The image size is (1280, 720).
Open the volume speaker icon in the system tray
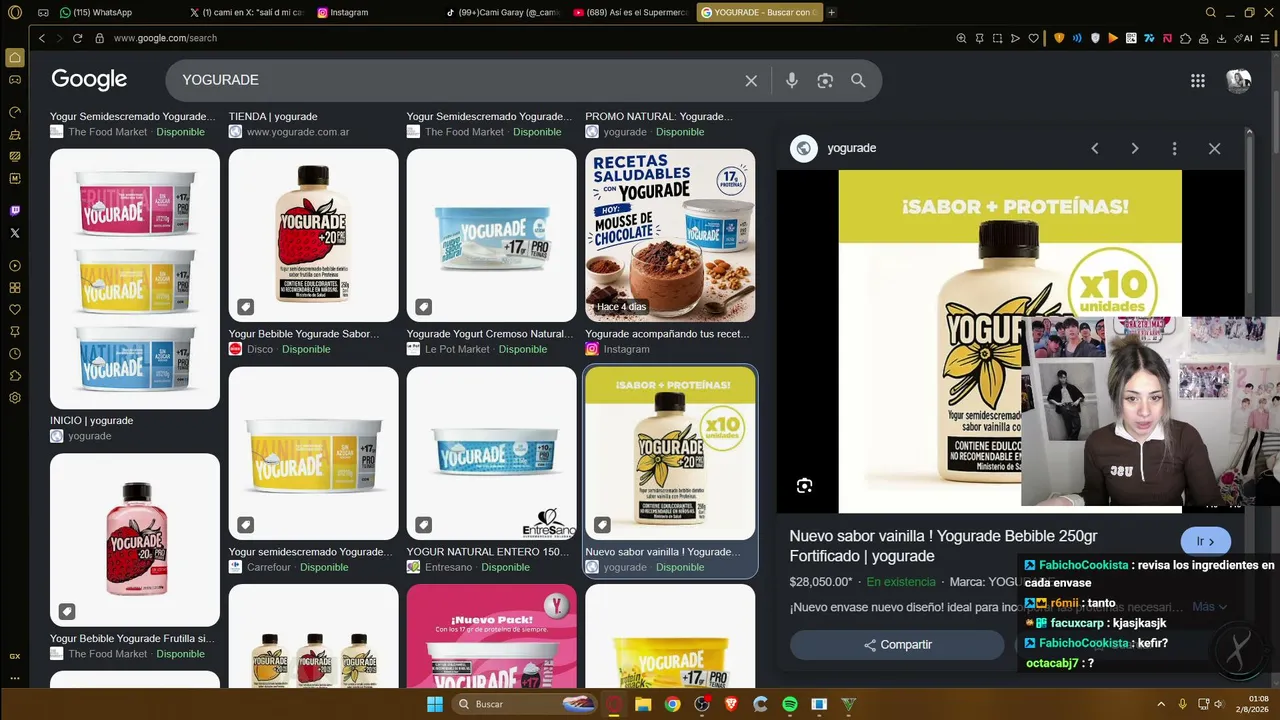coord(1218,704)
